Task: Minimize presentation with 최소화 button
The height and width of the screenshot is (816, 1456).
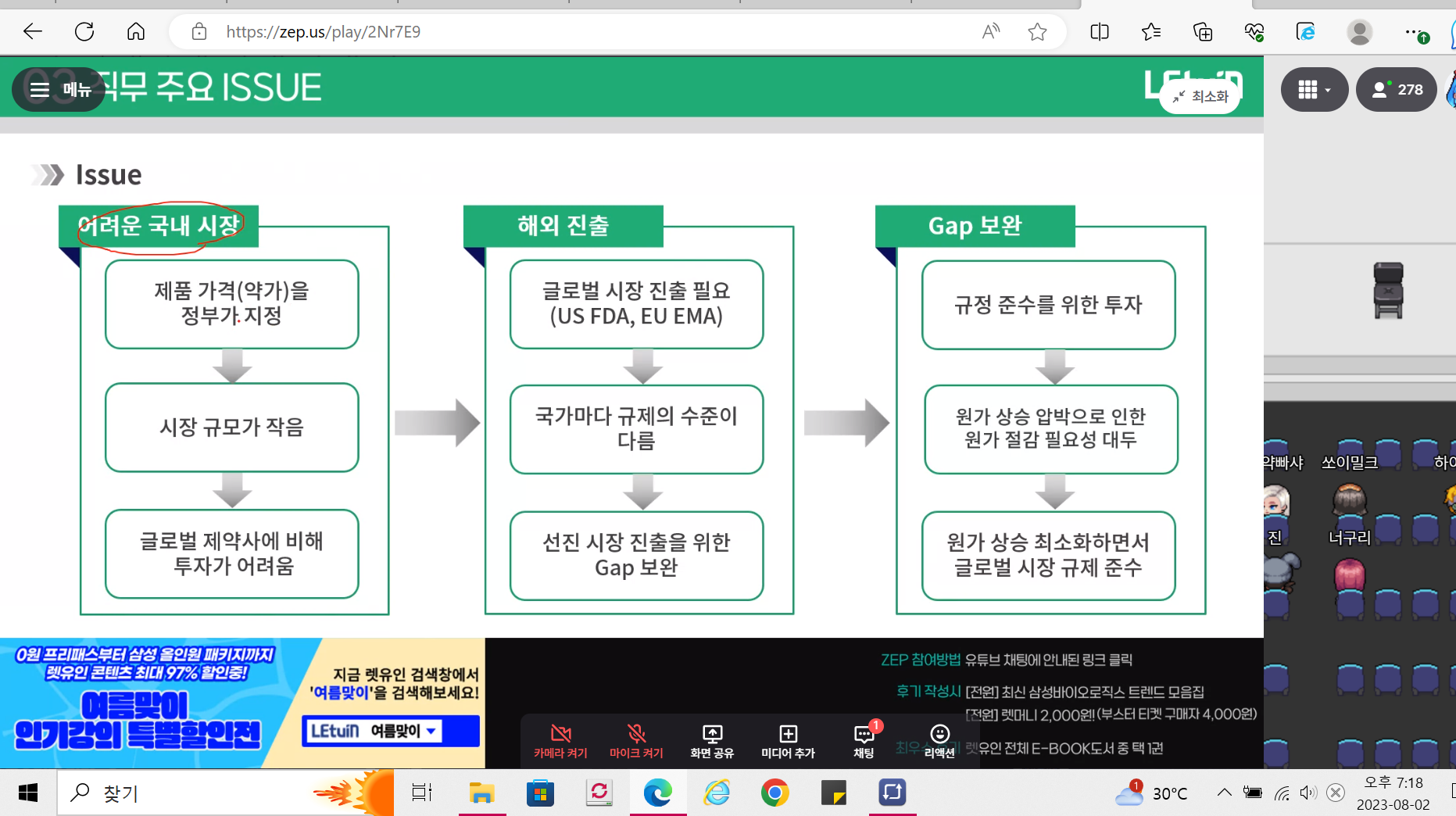Action: (1200, 96)
